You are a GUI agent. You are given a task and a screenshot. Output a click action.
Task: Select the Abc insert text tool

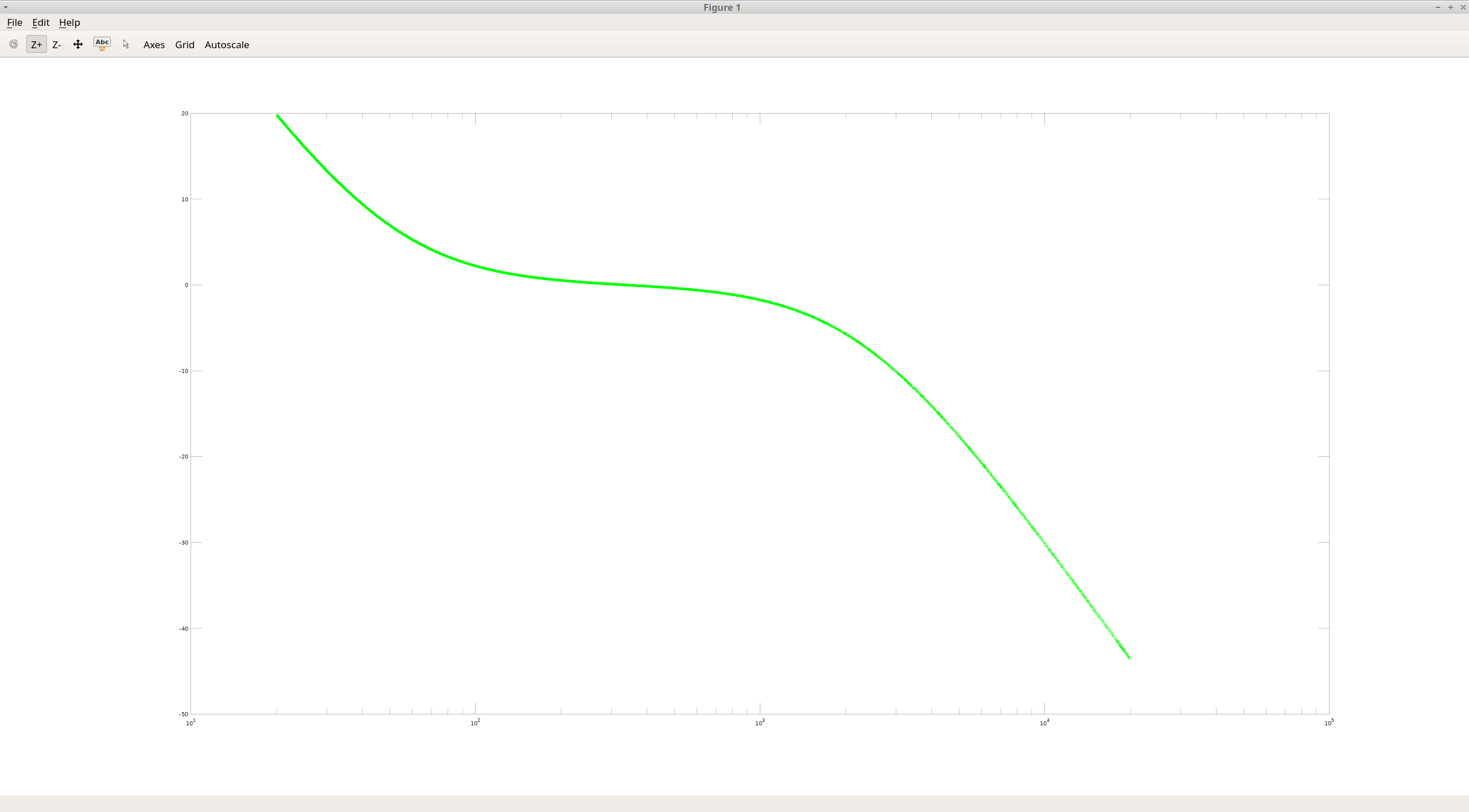pyautogui.click(x=102, y=44)
